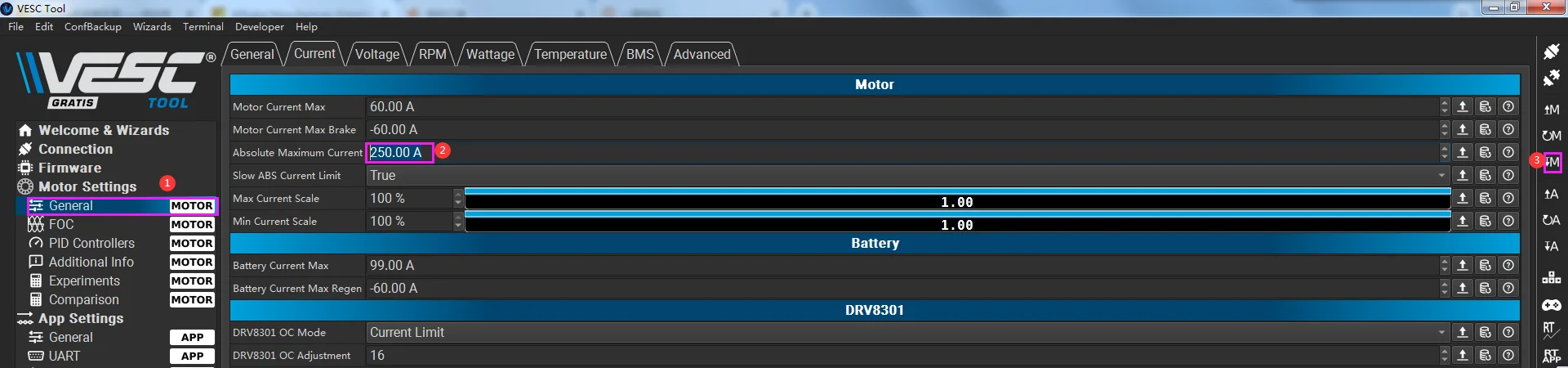Viewport: 1568px width, 368px height.
Task: Read motor configuration (up-arrow M icon)
Action: coord(1552,110)
